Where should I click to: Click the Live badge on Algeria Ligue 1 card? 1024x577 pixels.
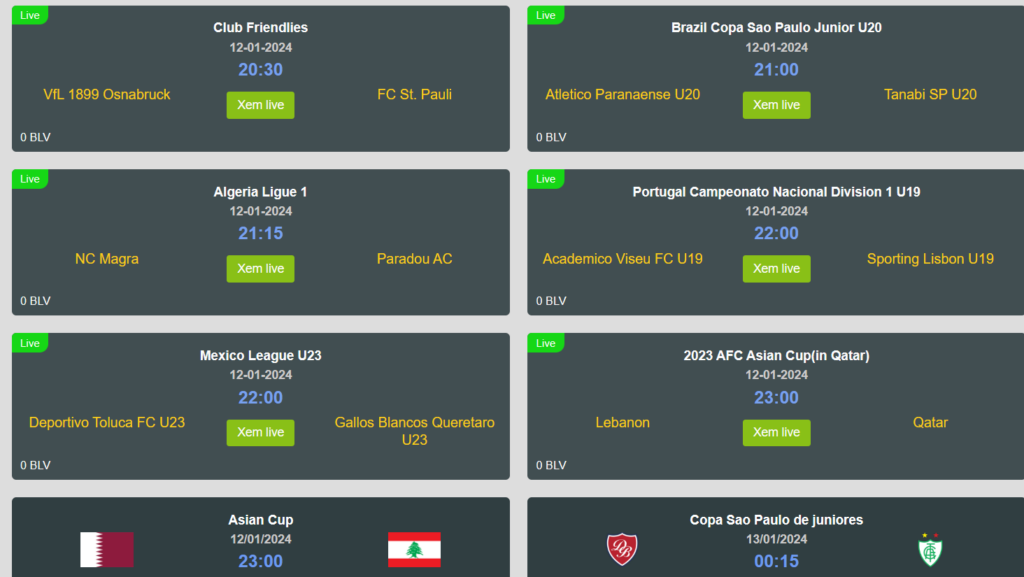pyautogui.click(x=30, y=179)
